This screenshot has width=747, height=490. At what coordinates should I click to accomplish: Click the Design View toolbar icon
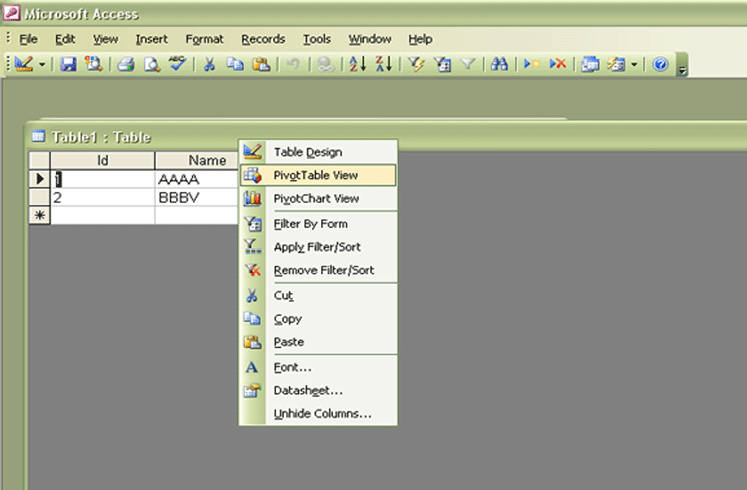24,64
